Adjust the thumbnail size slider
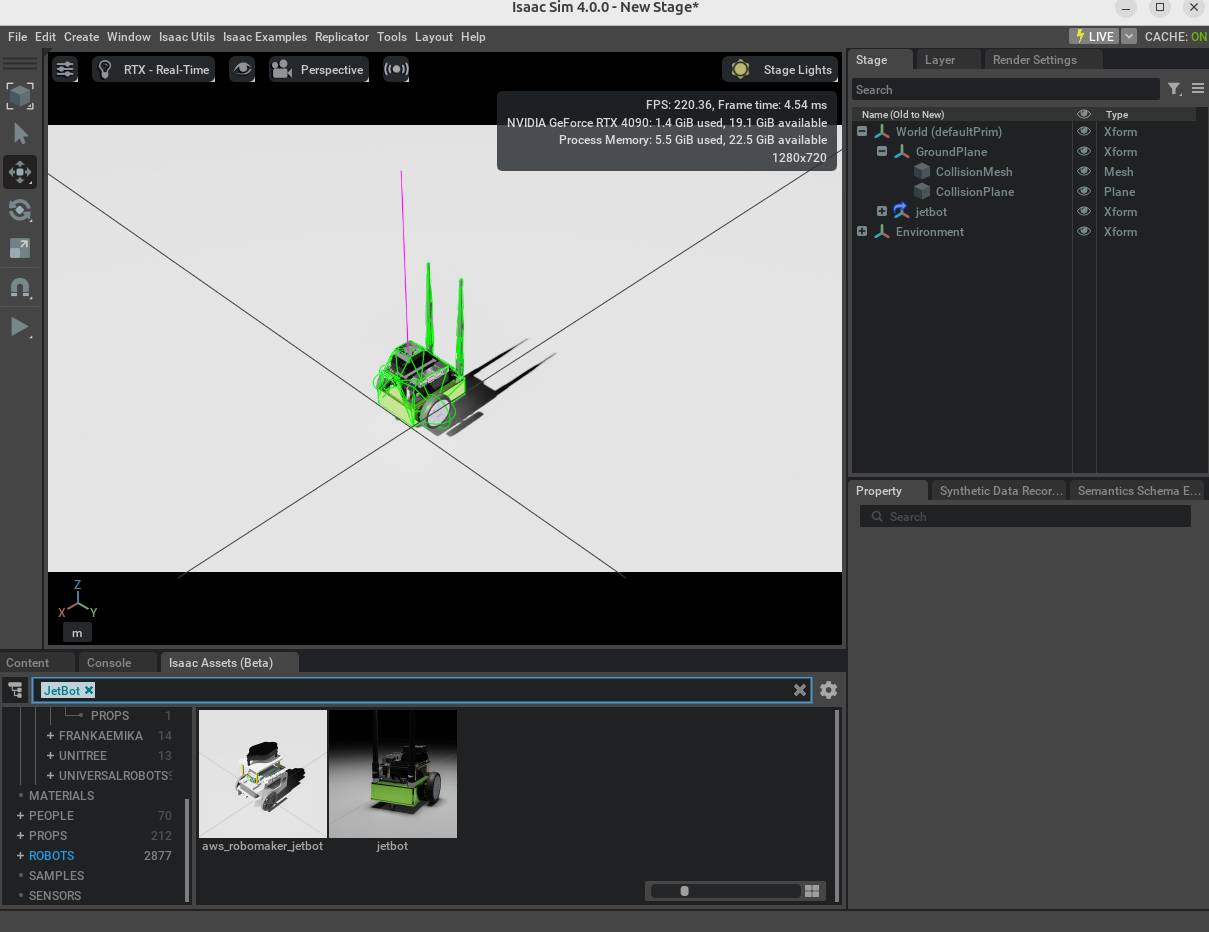Viewport: 1209px width, 932px height. point(725,891)
